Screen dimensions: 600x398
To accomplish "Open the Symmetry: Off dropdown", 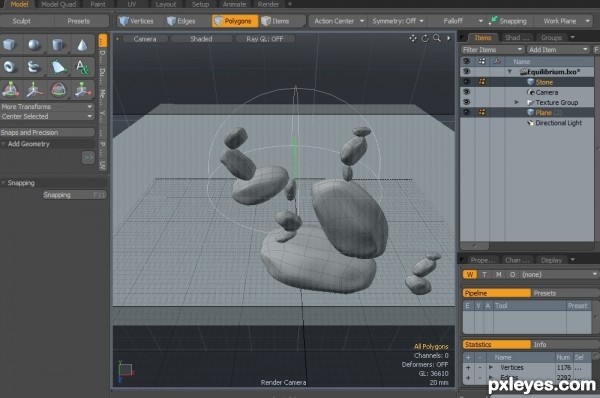I will (397, 21).
